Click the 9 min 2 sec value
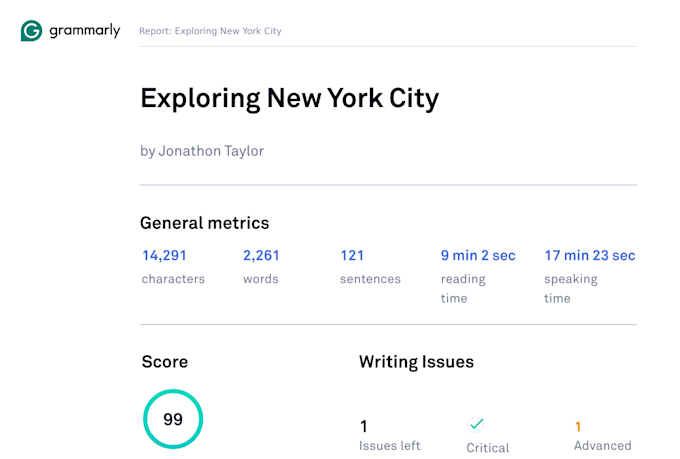This screenshot has height=459, width=680. 478,256
